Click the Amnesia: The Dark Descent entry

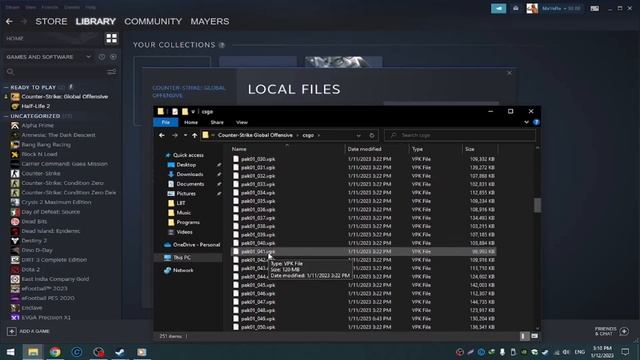[58, 135]
